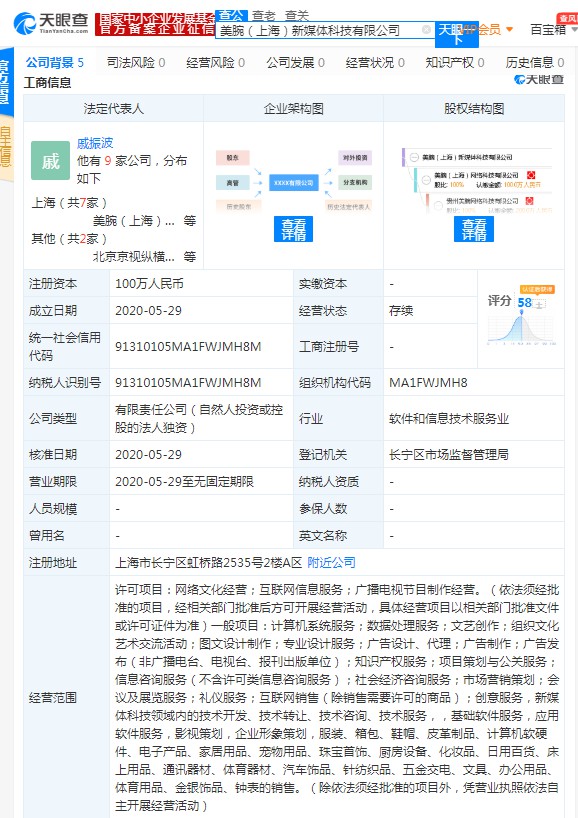Click 统一社会信用代码 value 91310105MA1FWJMH8M

pos(188,347)
